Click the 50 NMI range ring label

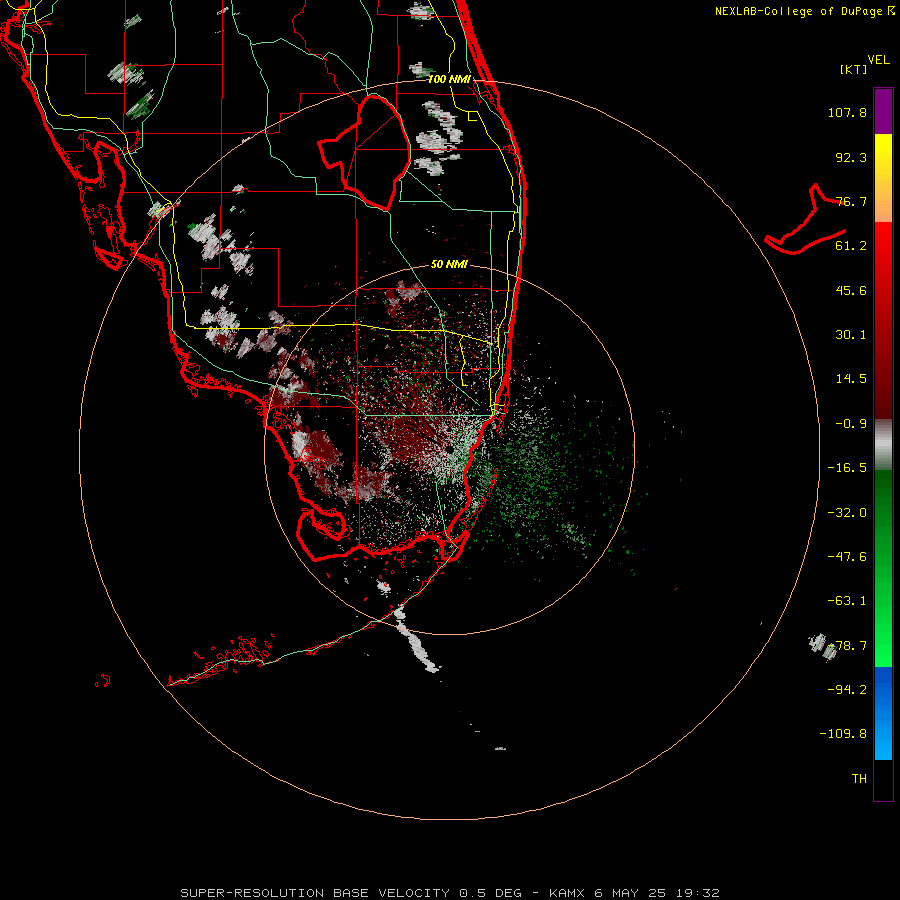pyautogui.click(x=449, y=265)
